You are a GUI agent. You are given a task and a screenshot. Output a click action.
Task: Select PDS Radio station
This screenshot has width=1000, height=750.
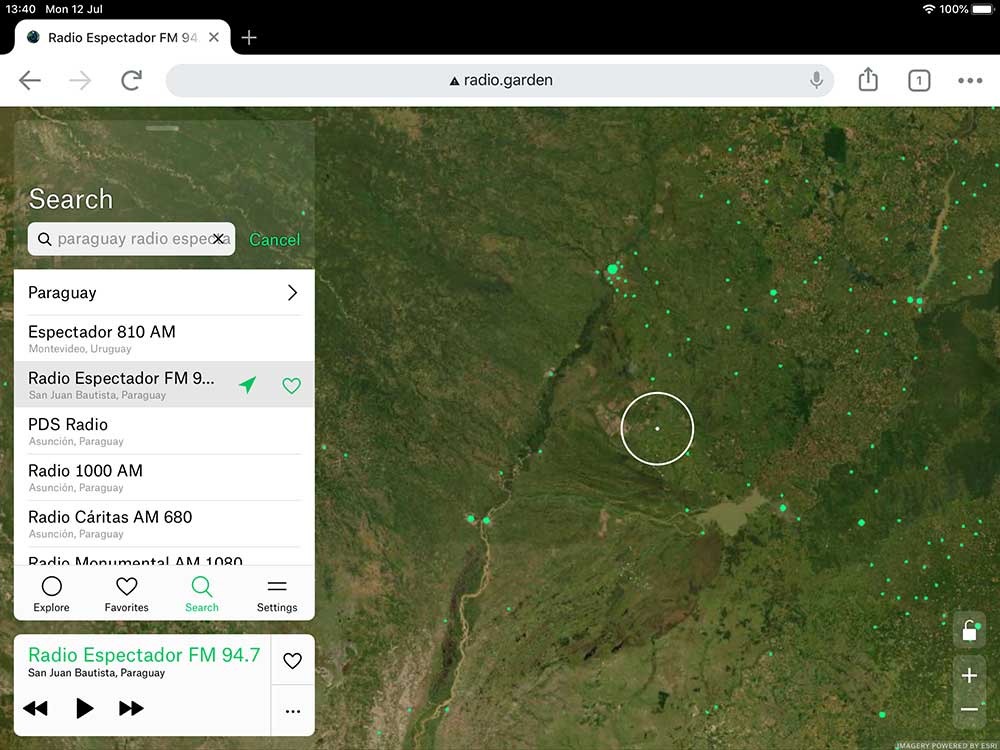[x=164, y=431]
